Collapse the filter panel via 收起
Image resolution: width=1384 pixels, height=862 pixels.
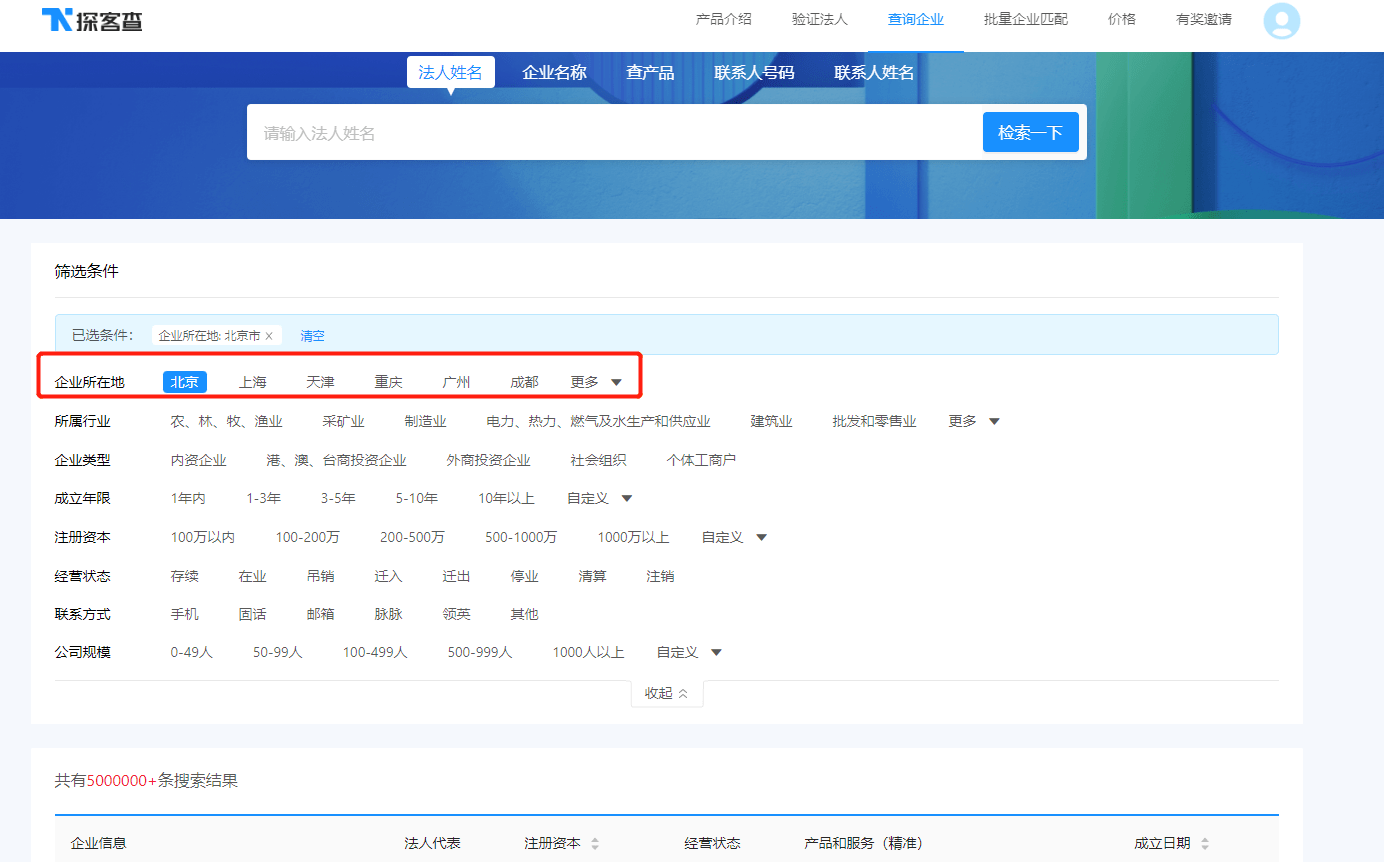pyautogui.click(x=666, y=692)
